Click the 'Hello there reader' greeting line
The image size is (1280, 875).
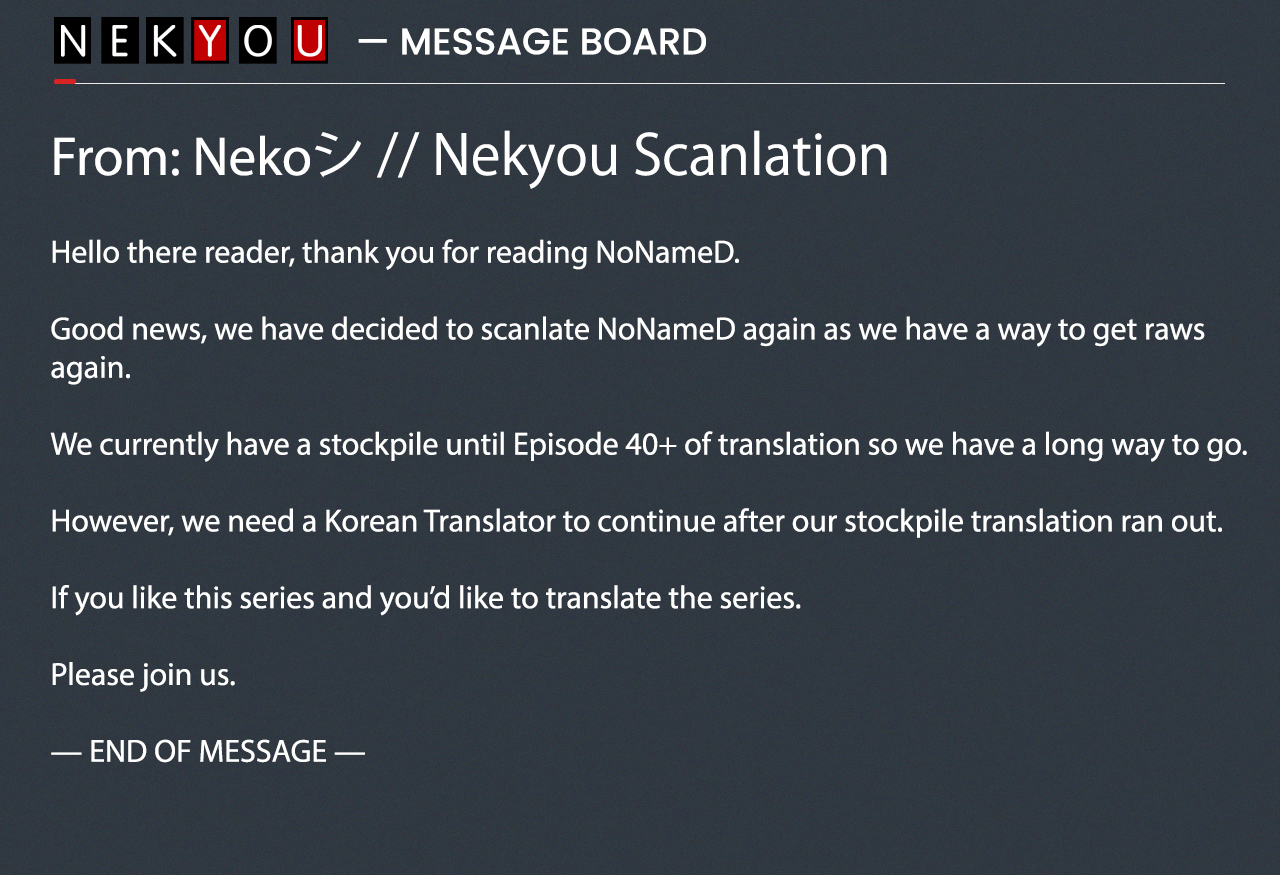395,252
